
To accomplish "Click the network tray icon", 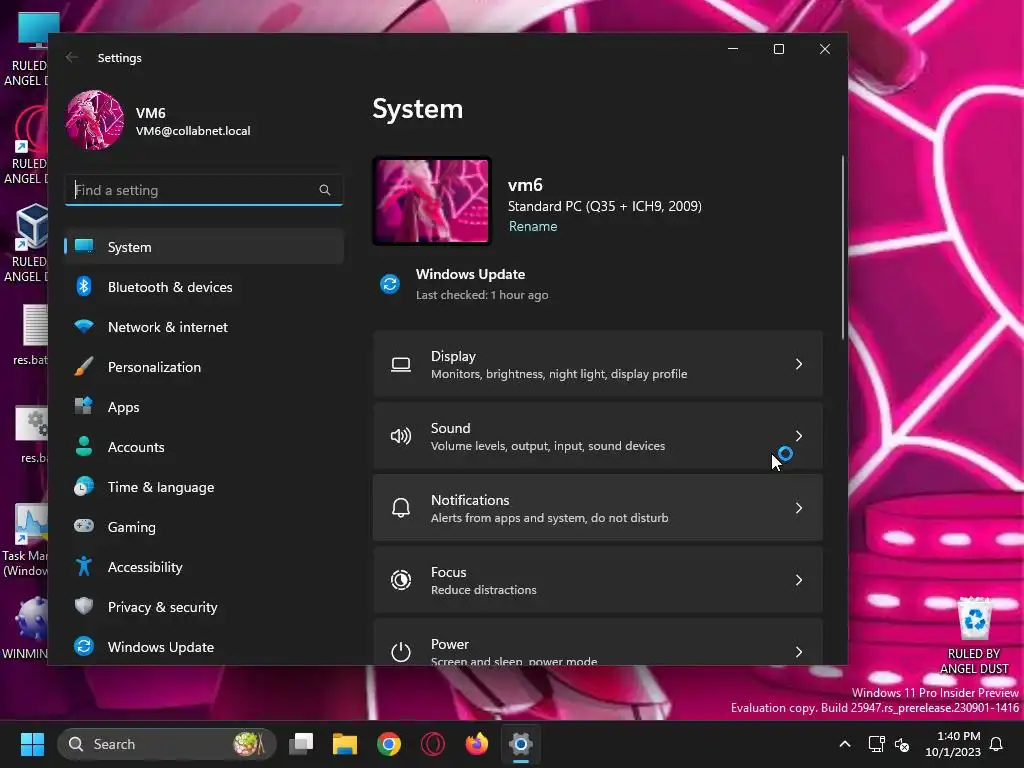I will pos(876,744).
